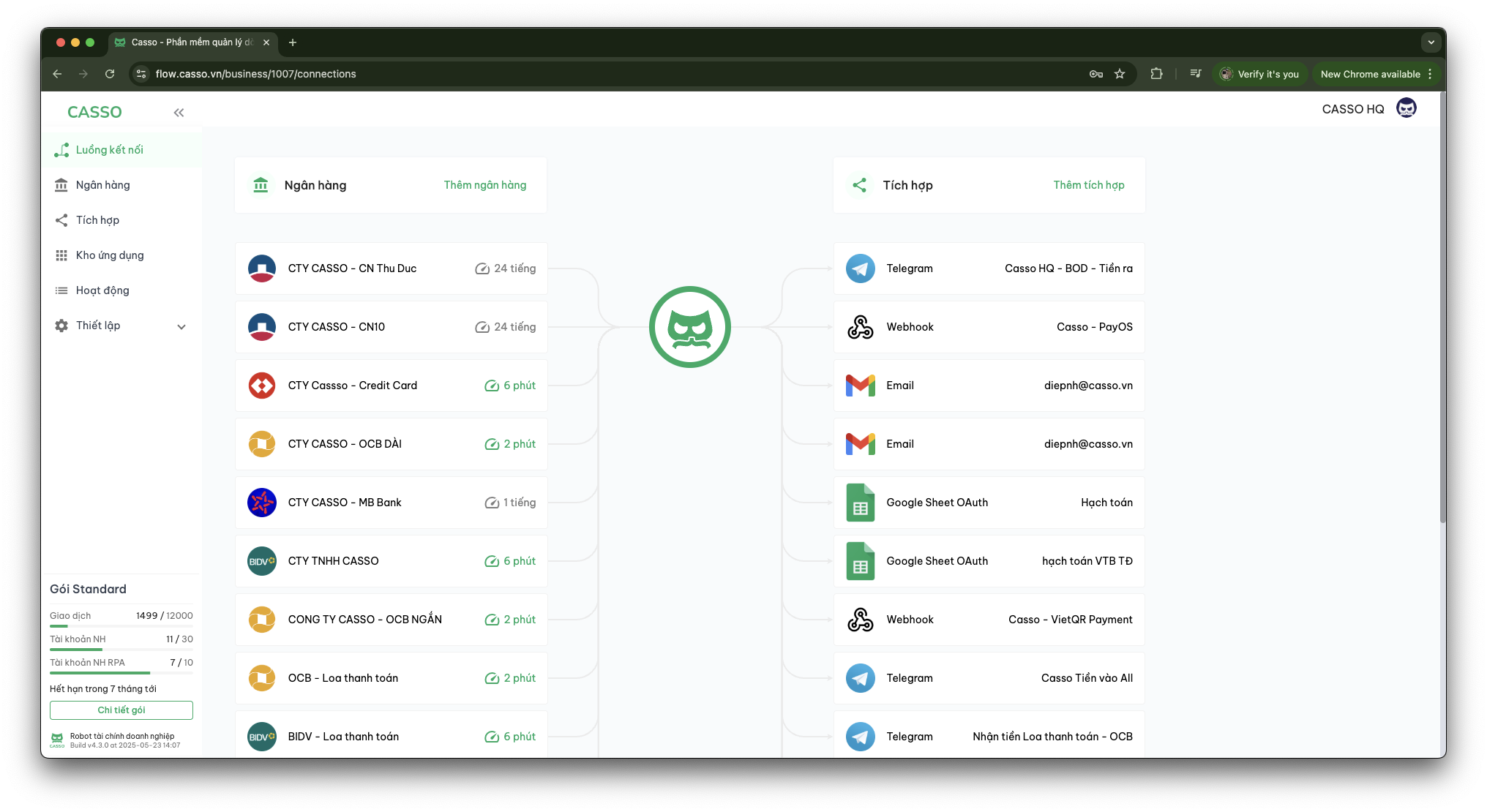Expand the Thiết lập settings submenu
Image resolution: width=1487 pixels, height=812 pixels.
click(181, 326)
